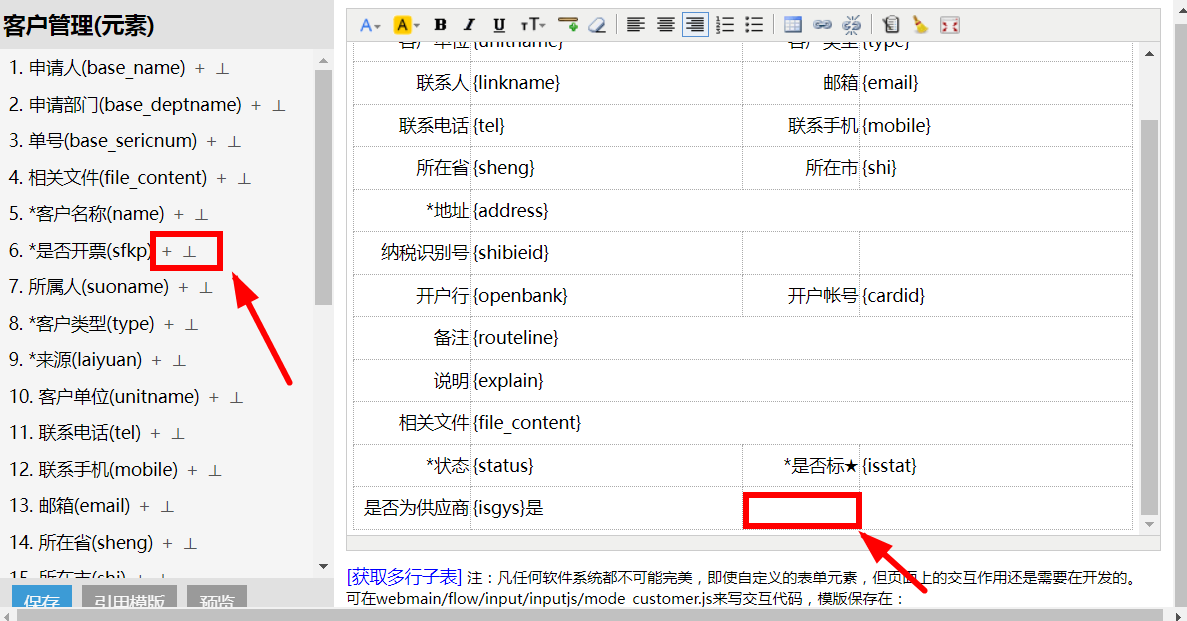
Task: Toggle the bullet list option
Action: point(754,25)
